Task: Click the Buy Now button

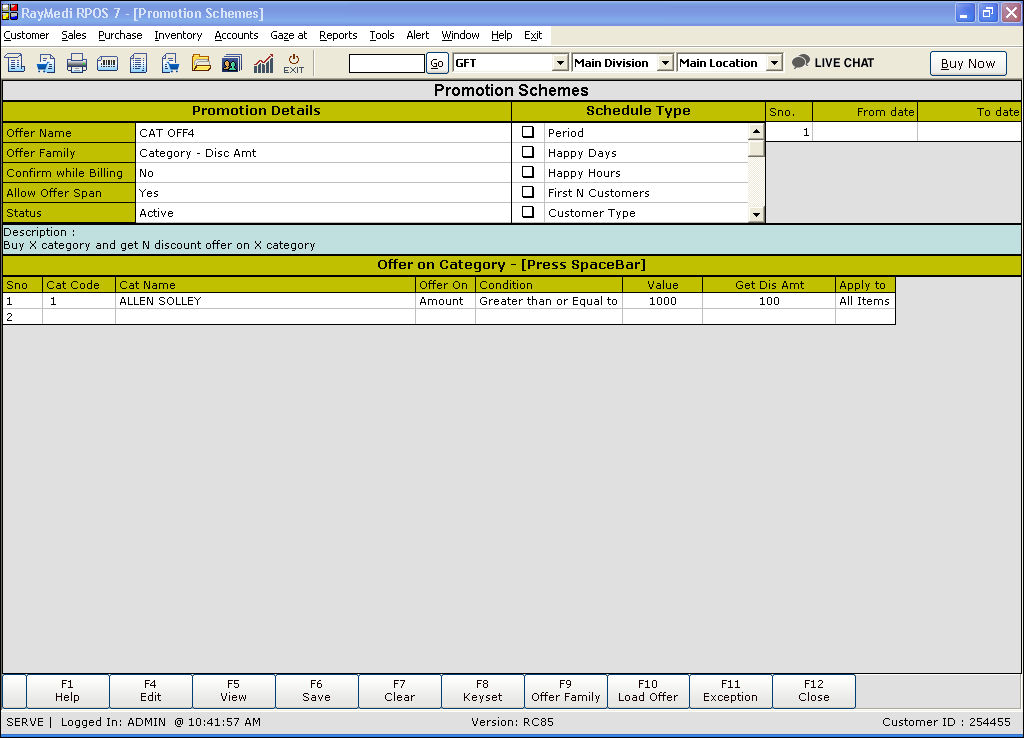Action: (x=967, y=63)
